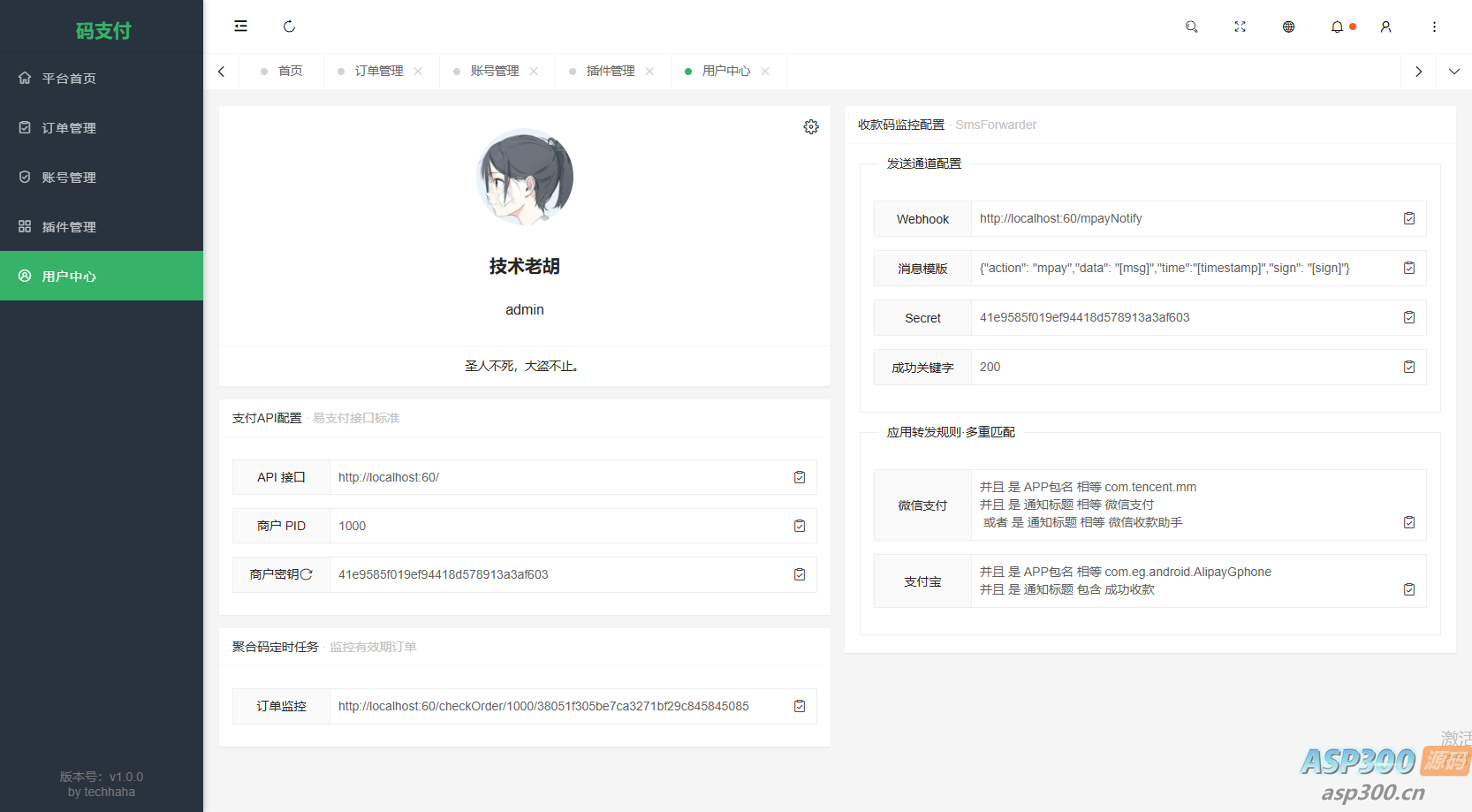Copy the Webhook URL with its copy icon
This screenshot has width=1472, height=812.
click(x=1409, y=218)
